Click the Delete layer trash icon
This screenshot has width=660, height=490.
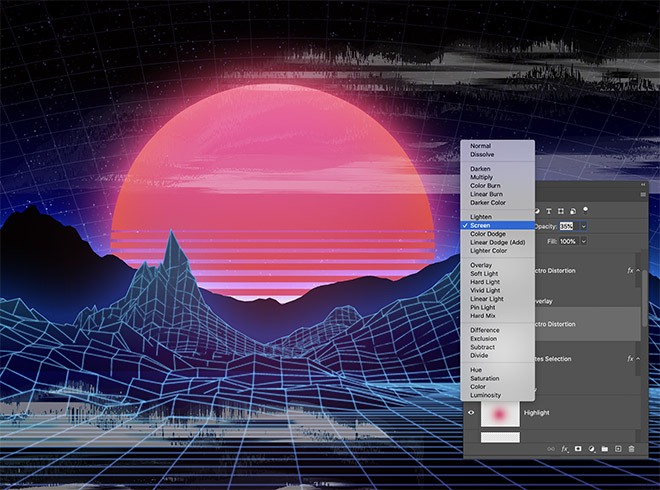coord(631,449)
